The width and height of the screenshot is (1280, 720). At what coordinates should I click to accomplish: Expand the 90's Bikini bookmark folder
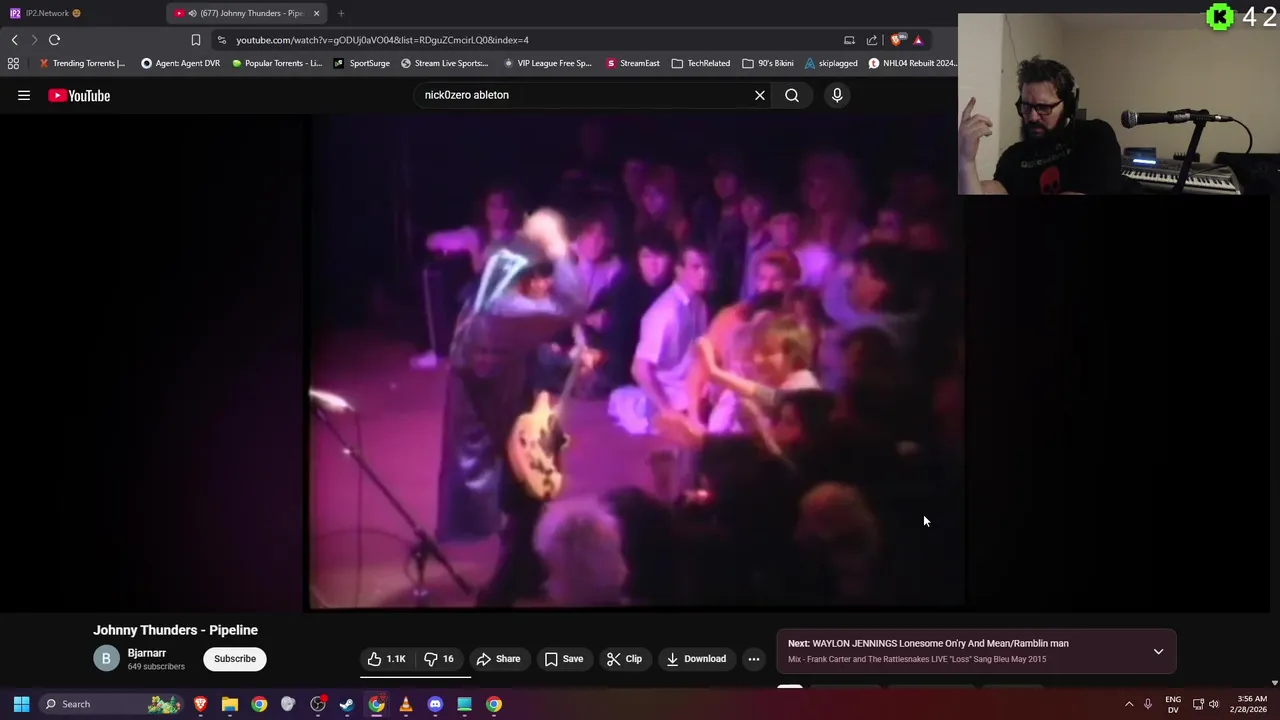tap(768, 63)
